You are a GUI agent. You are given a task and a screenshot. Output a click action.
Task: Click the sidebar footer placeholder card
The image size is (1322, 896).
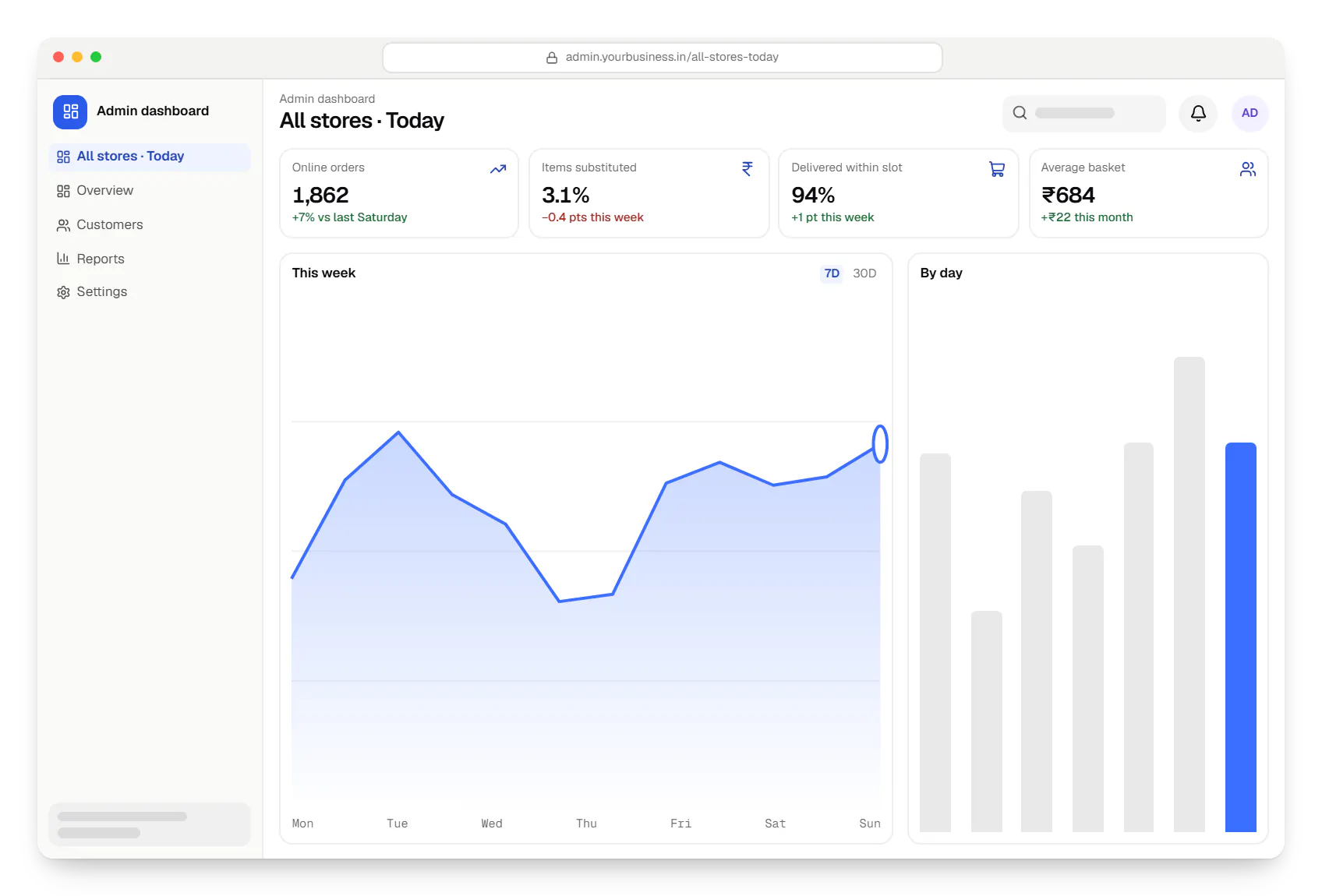tap(150, 824)
